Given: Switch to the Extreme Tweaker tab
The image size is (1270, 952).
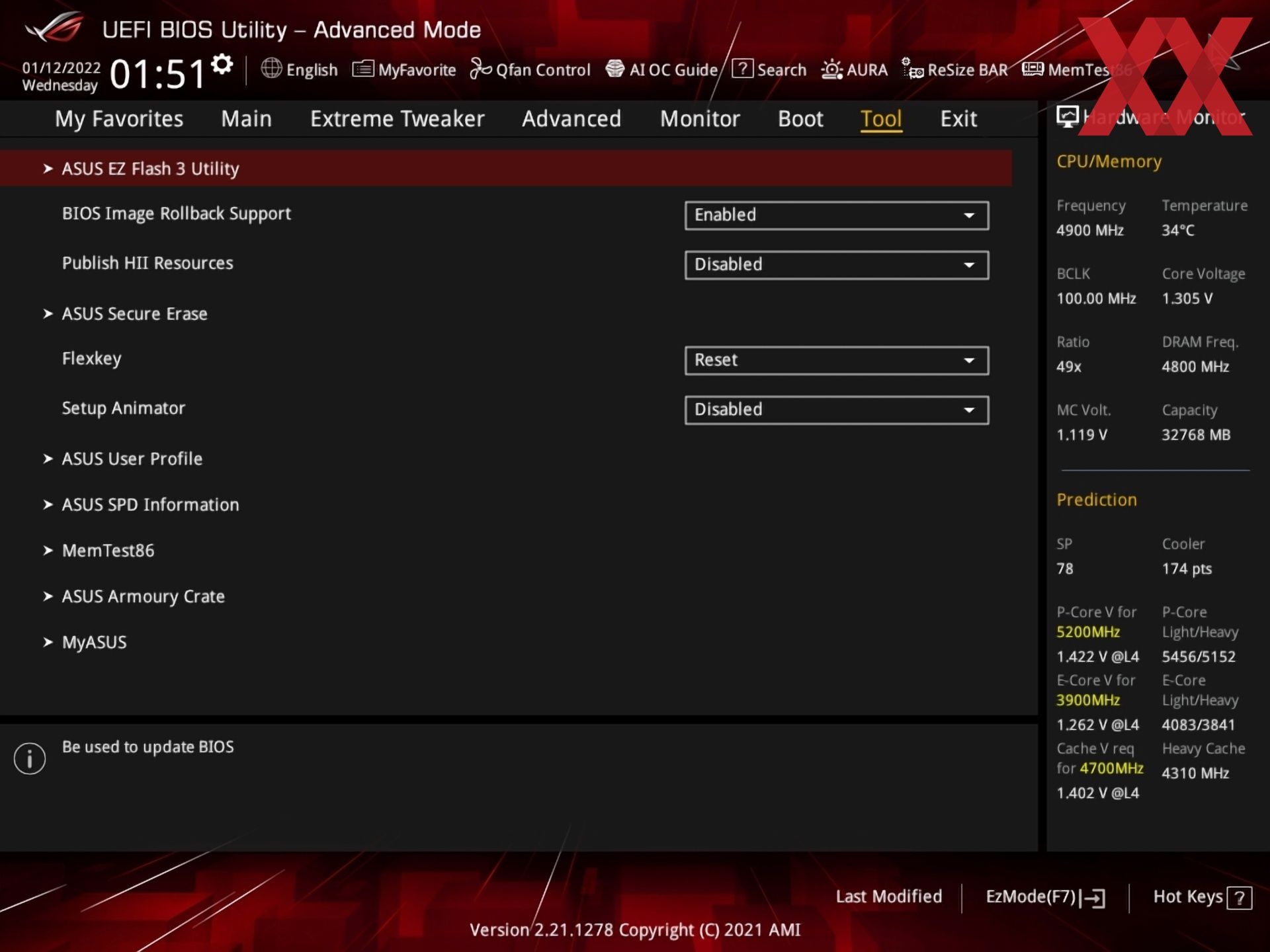Looking at the screenshot, I should tap(398, 119).
